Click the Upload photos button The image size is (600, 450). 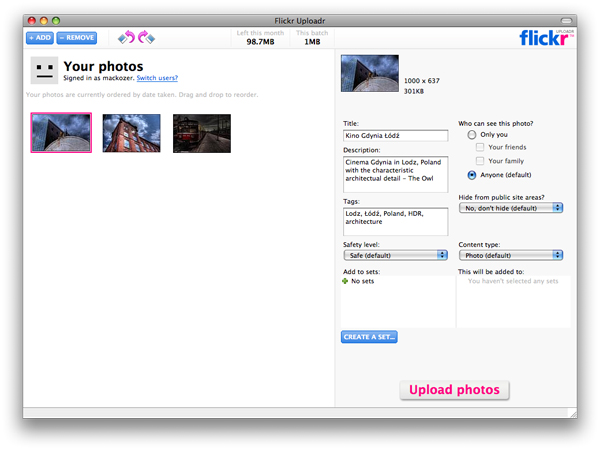pyautogui.click(x=455, y=390)
